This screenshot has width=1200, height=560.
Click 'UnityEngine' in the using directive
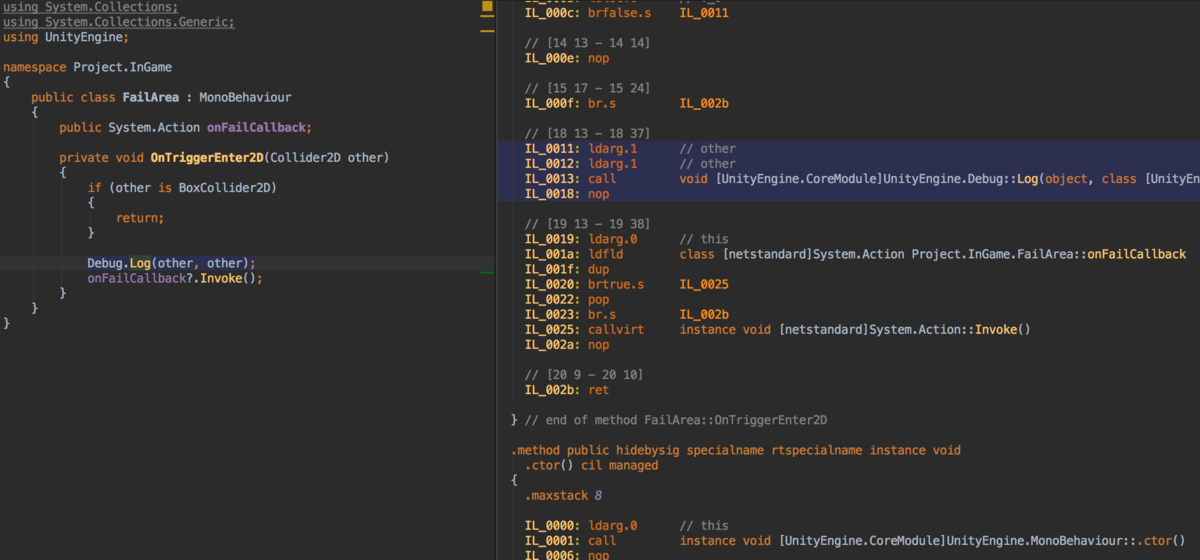pos(83,37)
